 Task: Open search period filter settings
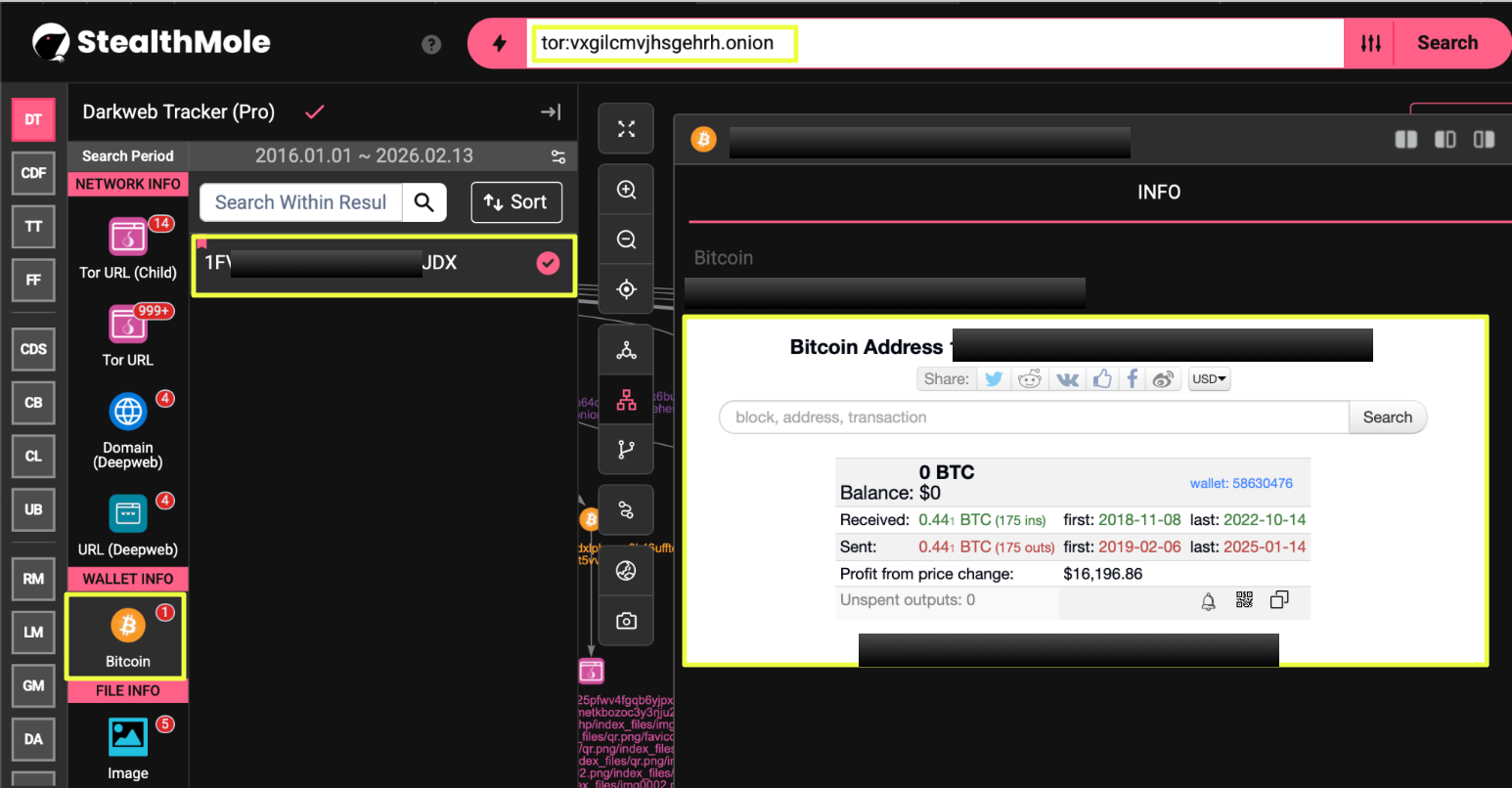tap(558, 156)
